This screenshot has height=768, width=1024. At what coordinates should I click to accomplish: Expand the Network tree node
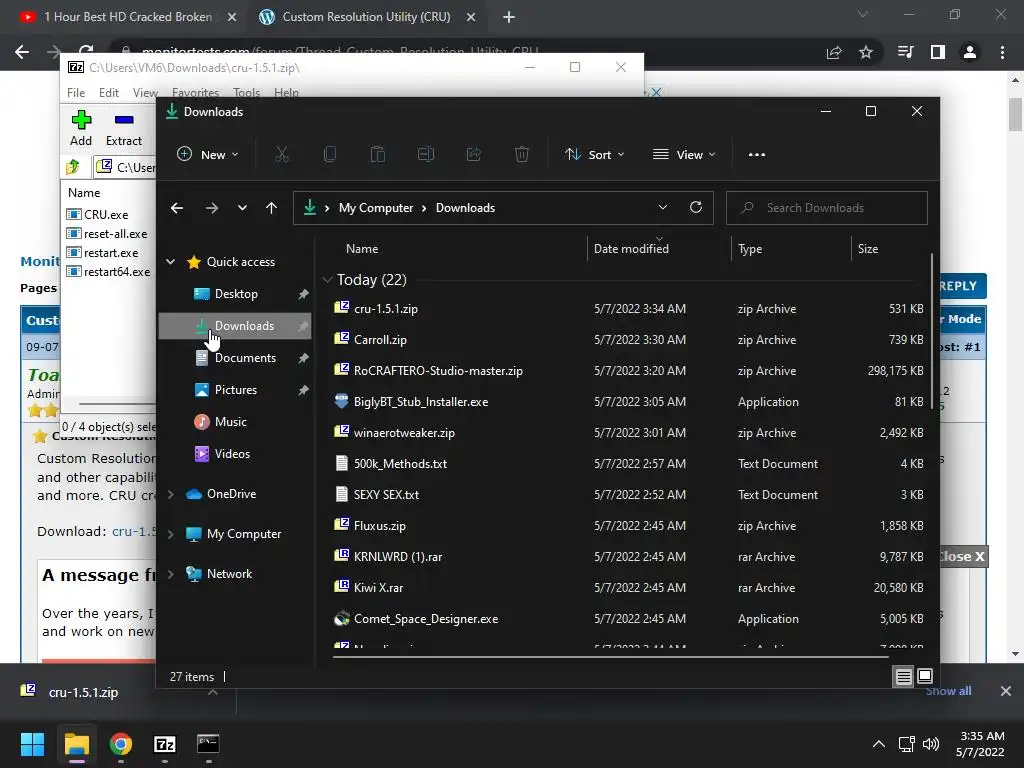(x=170, y=574)
